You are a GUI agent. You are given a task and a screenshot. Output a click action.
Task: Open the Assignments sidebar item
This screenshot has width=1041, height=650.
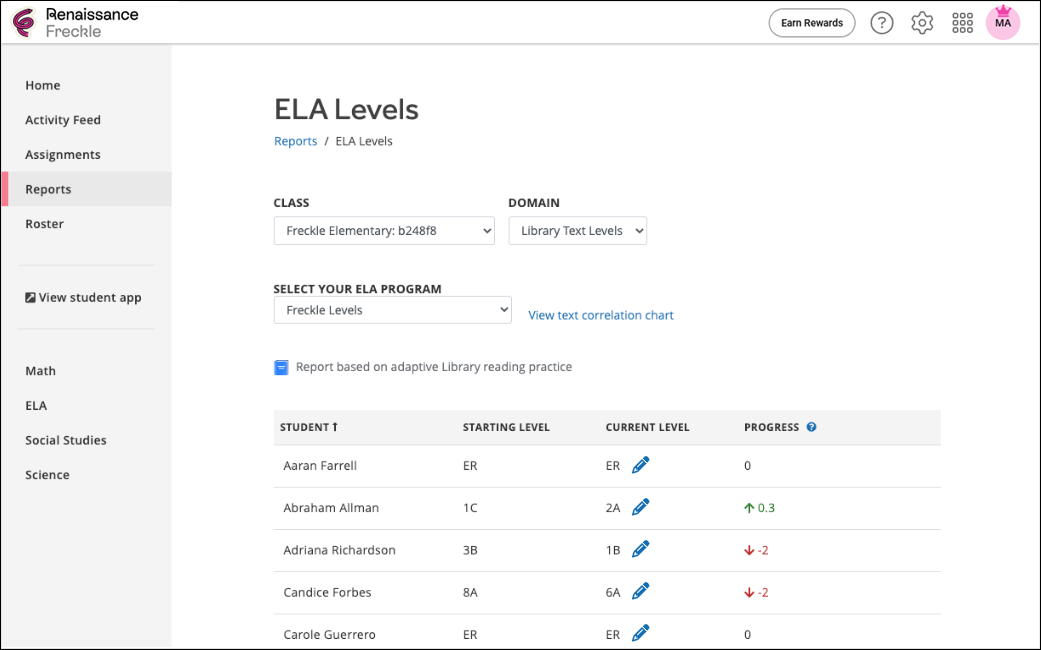(63, 154)
